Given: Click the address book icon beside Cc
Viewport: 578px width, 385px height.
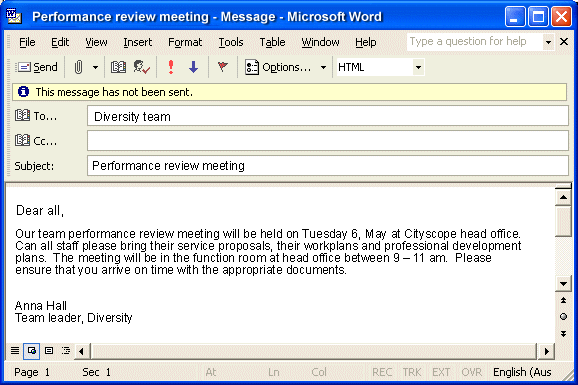Looking at the screenshot, I should (x=22, y=140).
